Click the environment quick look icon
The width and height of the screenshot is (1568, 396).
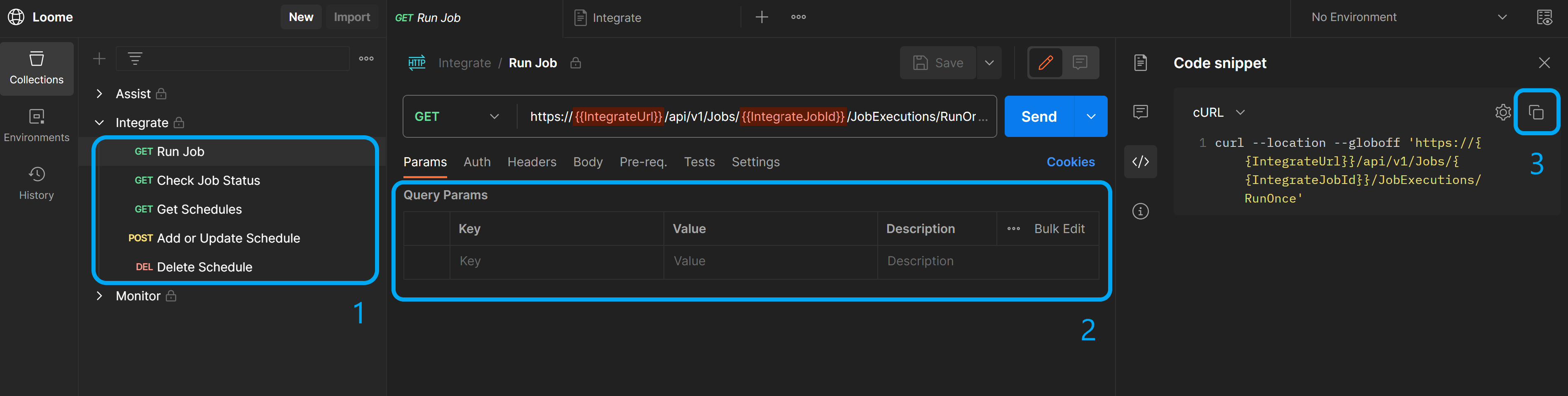[x=1544, y=17]
